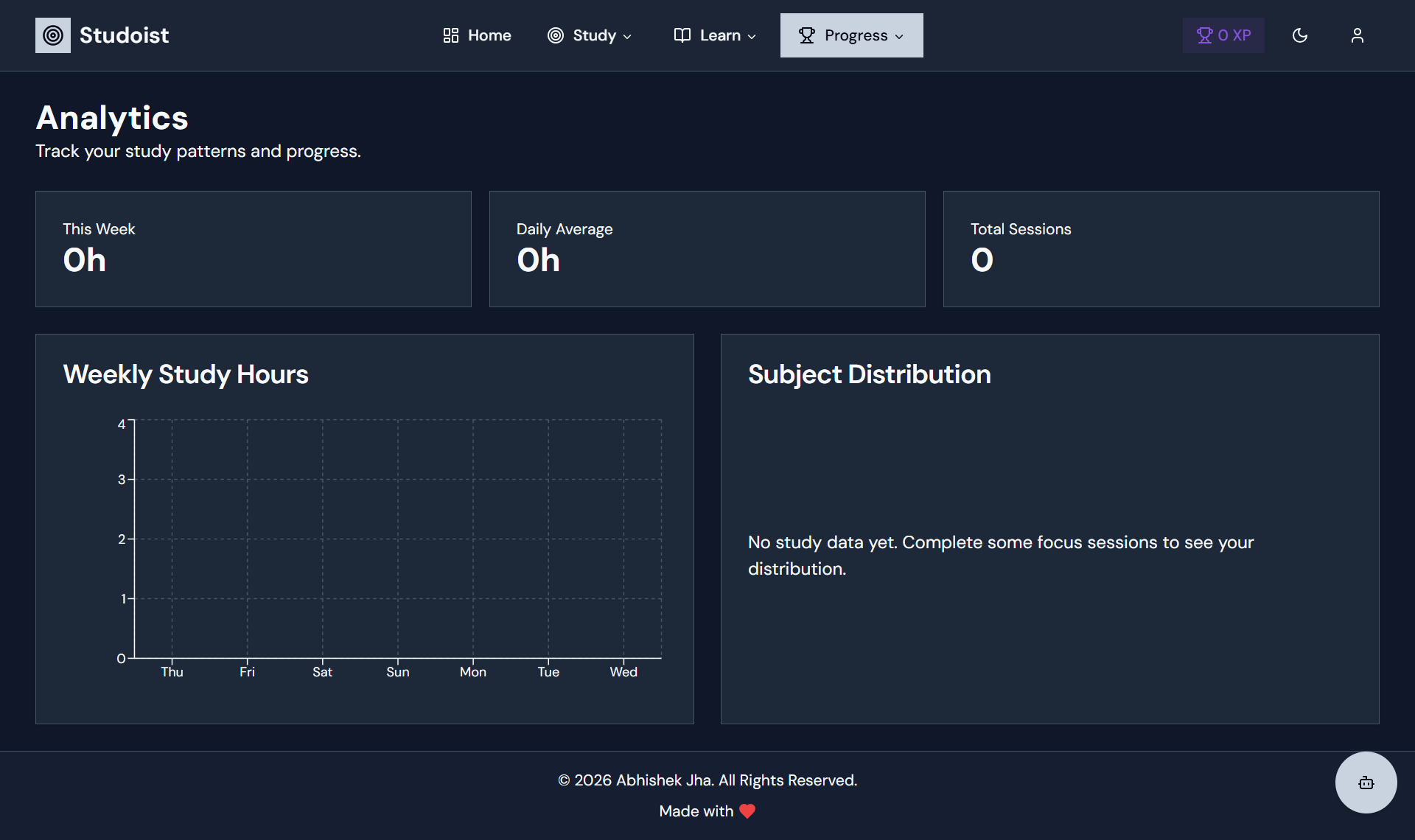Click the Progress trophy icon
The width and height of the screenshot is (1415, 840).
[x=807, y=35]
